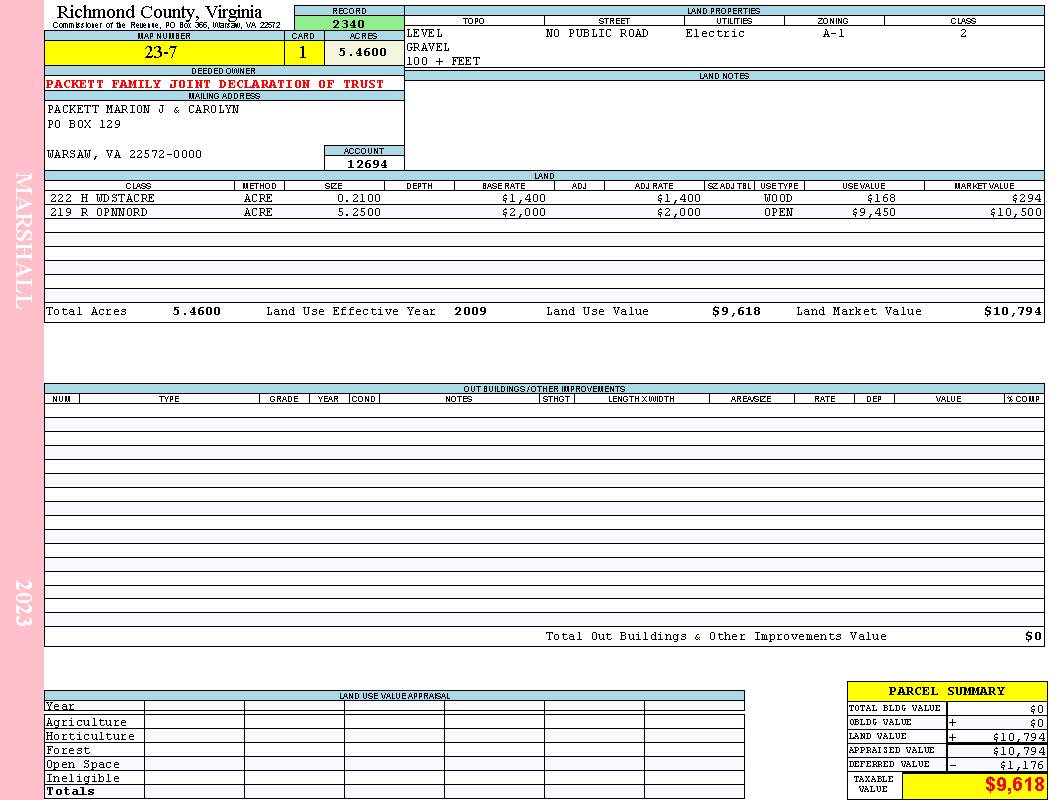Select use type OPEN
Viewport: 1050px width, 800px height.
pyautogui.click(x=778, y=213)
